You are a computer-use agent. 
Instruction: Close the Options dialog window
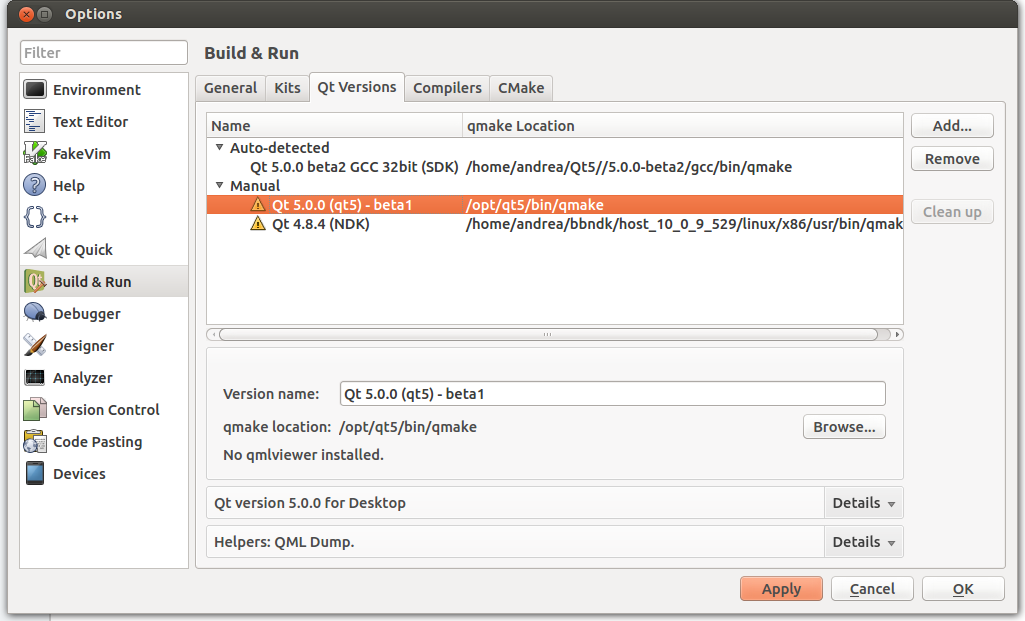(x=26, y=14)
